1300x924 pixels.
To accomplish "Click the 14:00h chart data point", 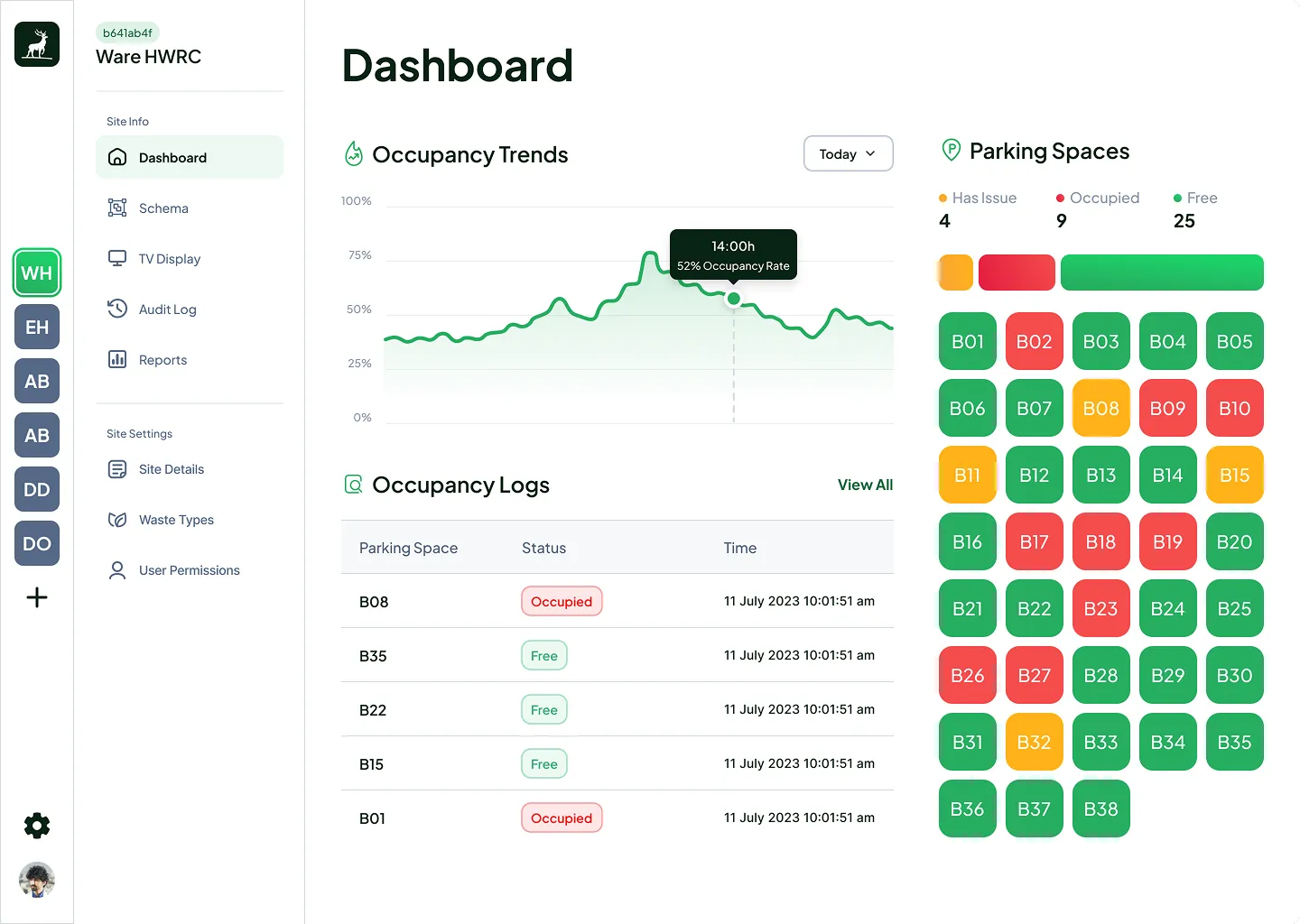I will [x=734, y=299].
